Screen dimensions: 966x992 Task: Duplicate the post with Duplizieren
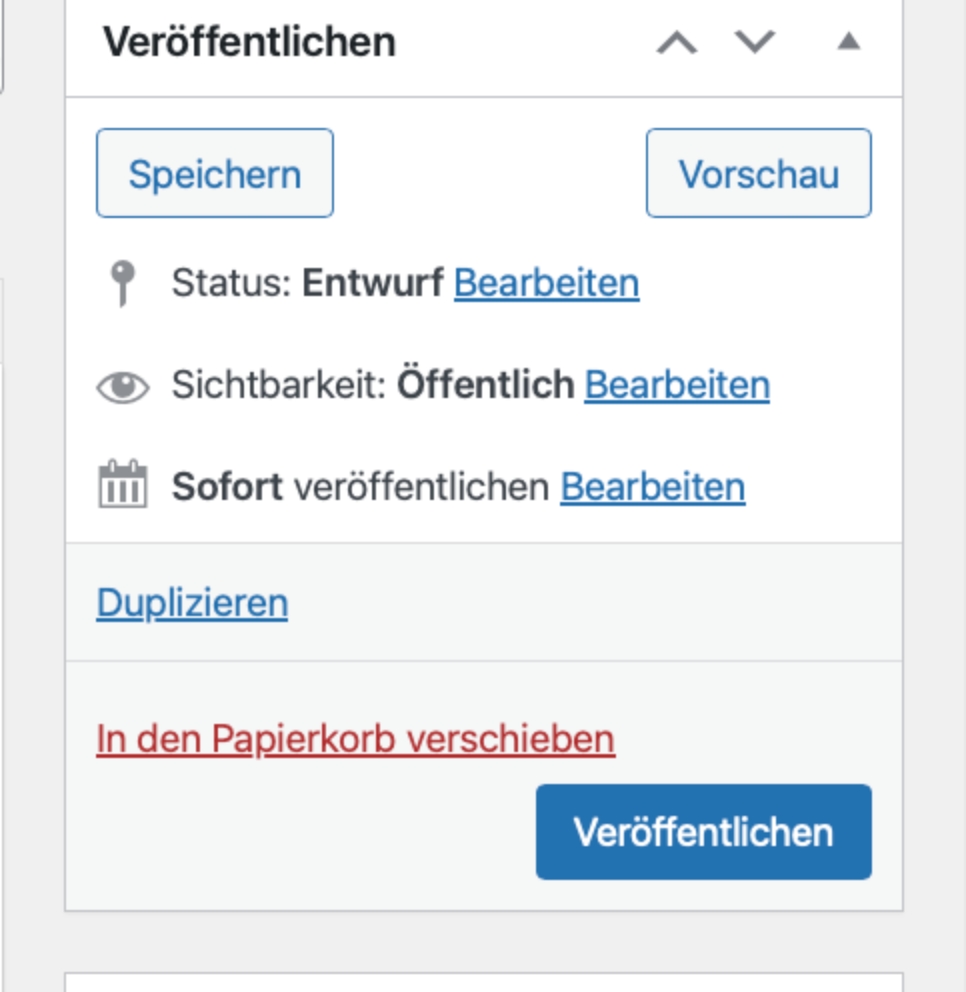coord(192,603)
